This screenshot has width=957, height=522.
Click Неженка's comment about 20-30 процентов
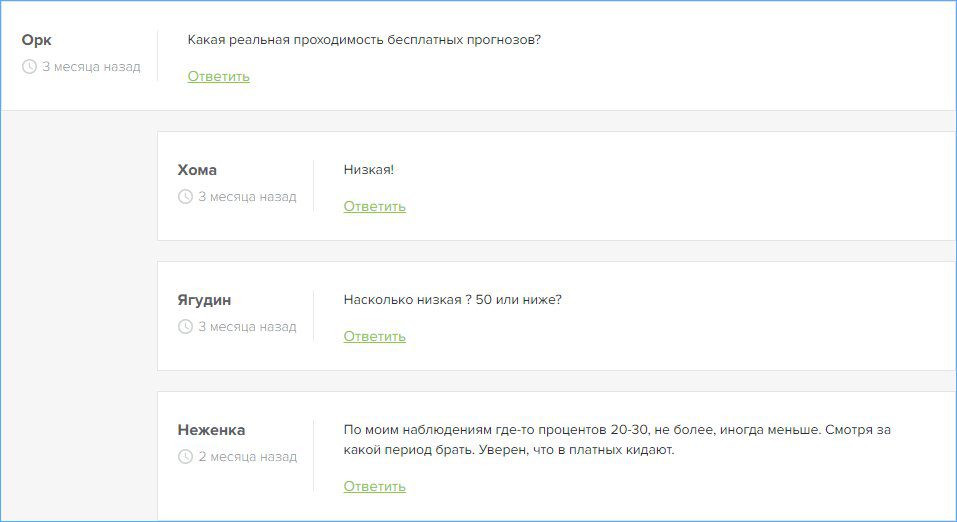click(x=616, y=440)
